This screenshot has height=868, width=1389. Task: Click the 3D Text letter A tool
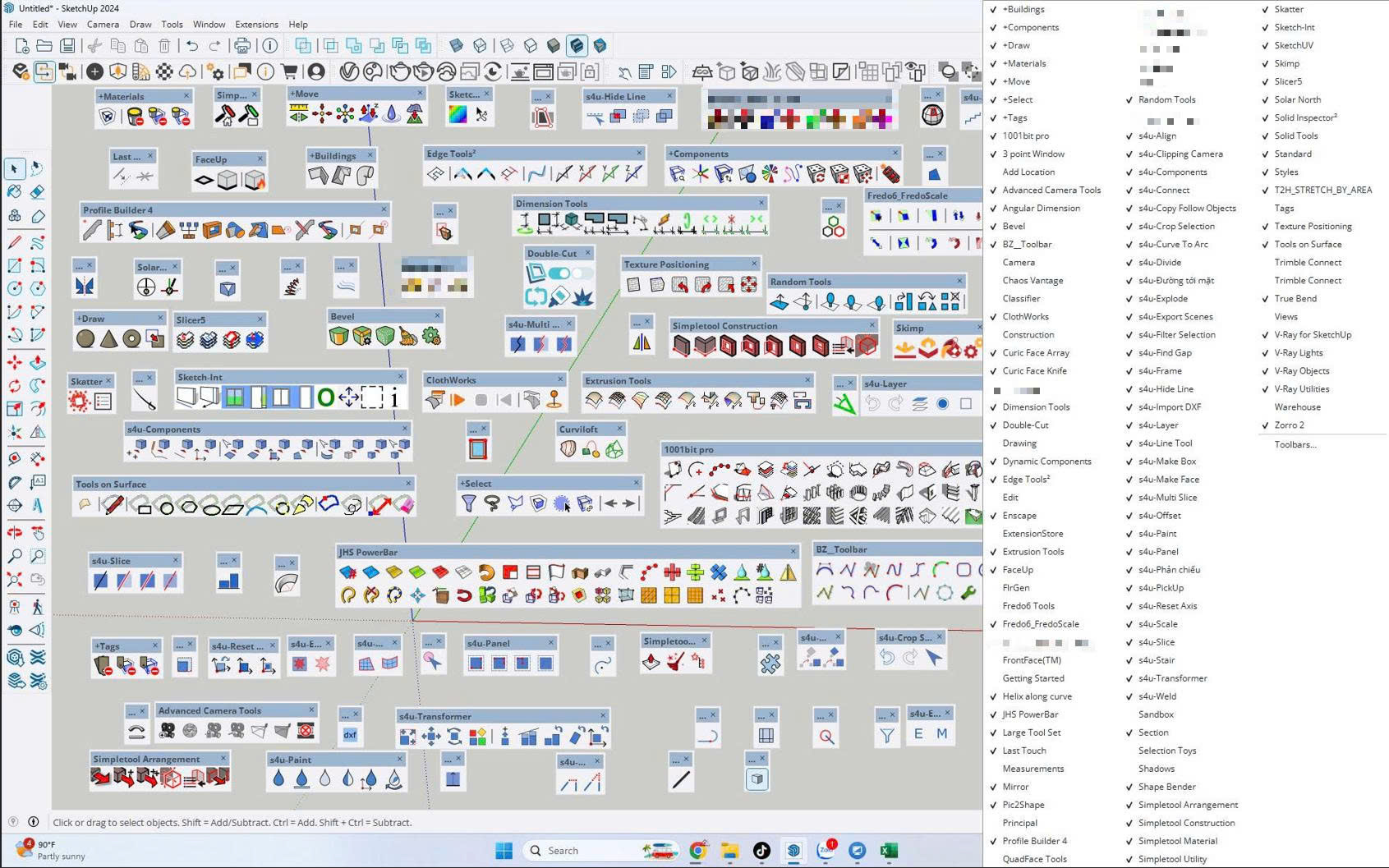pyautogui.click(x=38, y=506)
